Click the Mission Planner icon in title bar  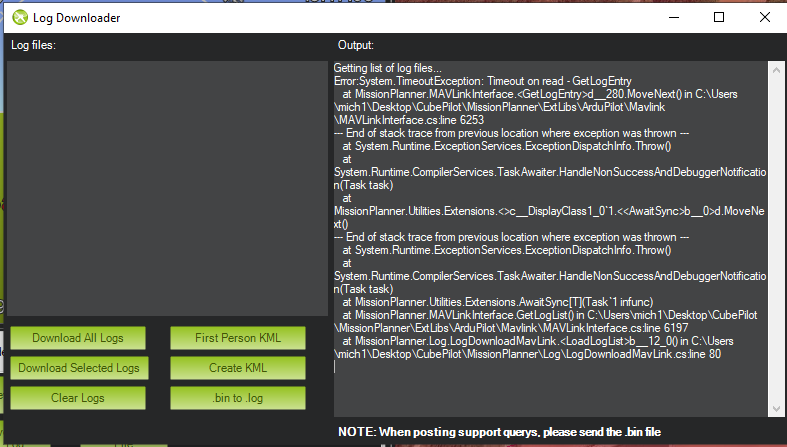(x=19, y=17)
